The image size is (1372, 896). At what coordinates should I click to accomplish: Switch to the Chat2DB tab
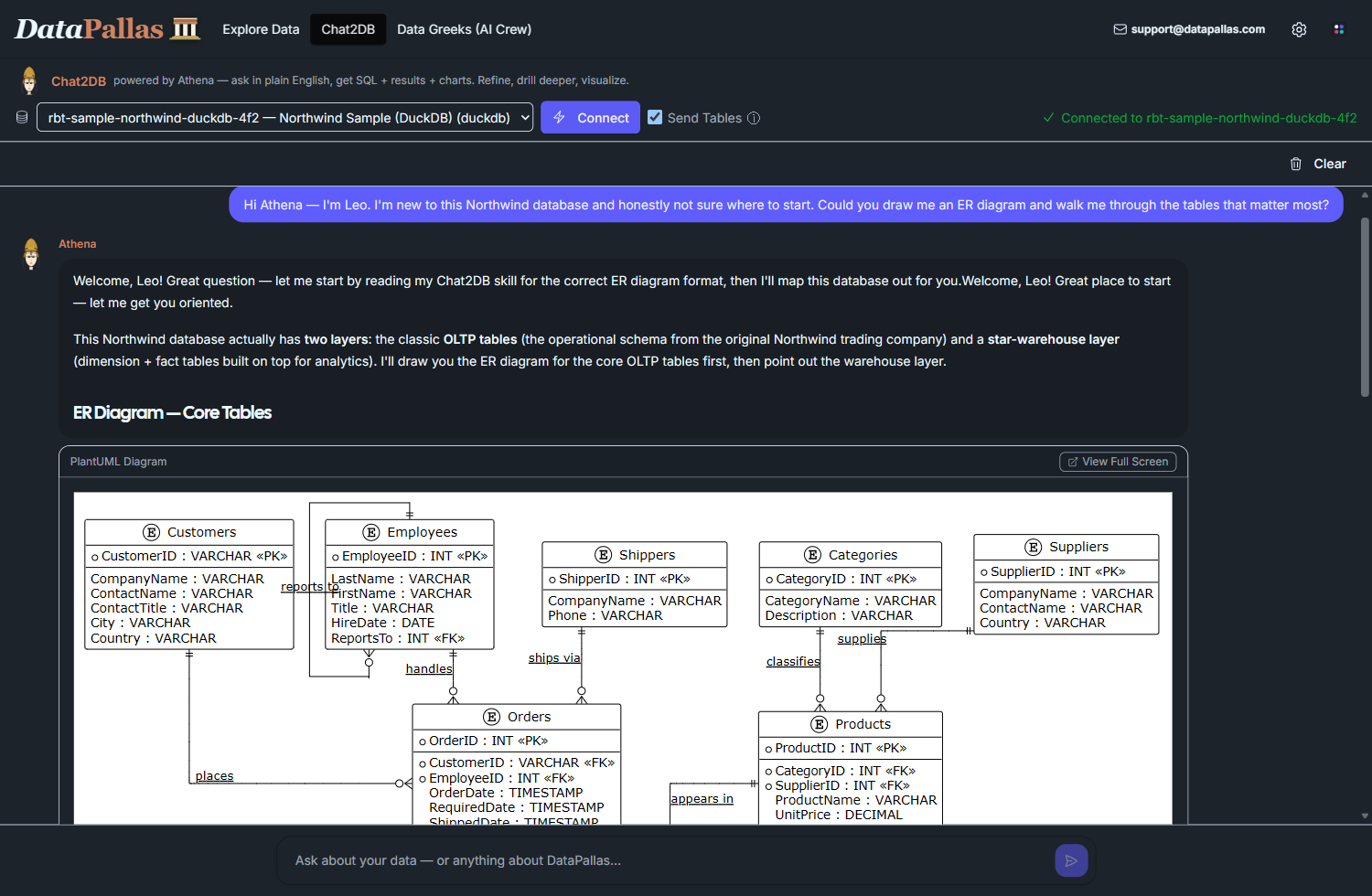point(348,29)
